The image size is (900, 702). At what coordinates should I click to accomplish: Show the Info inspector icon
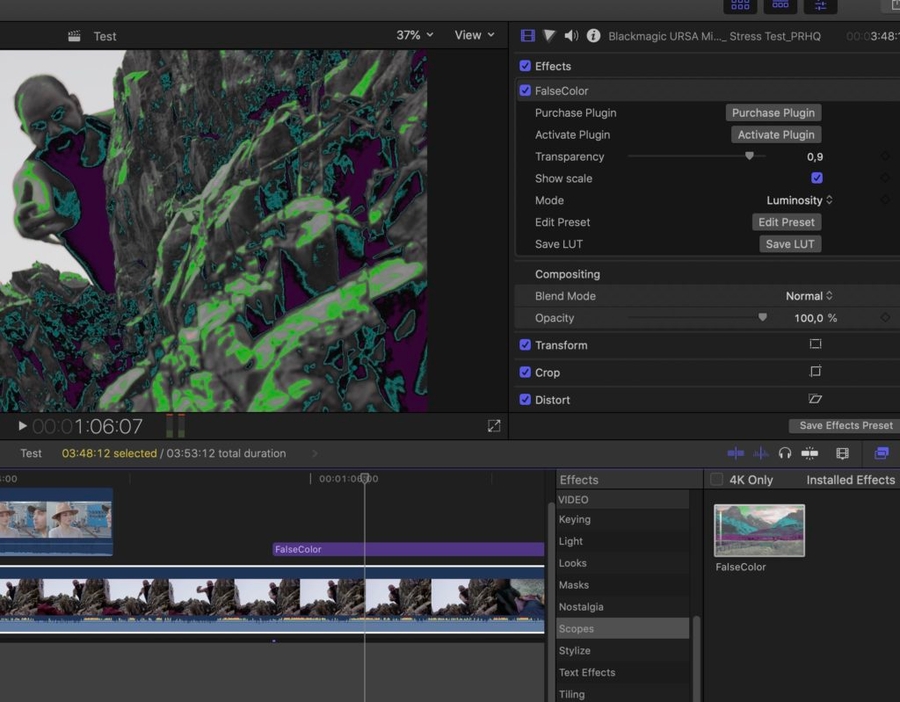593,36
